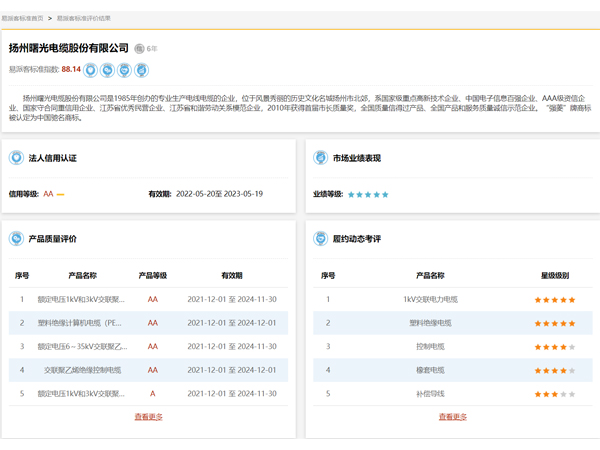The image size is (600, 450).
Task: Click the blue star rating for 业绩等级
Action: 368,195
